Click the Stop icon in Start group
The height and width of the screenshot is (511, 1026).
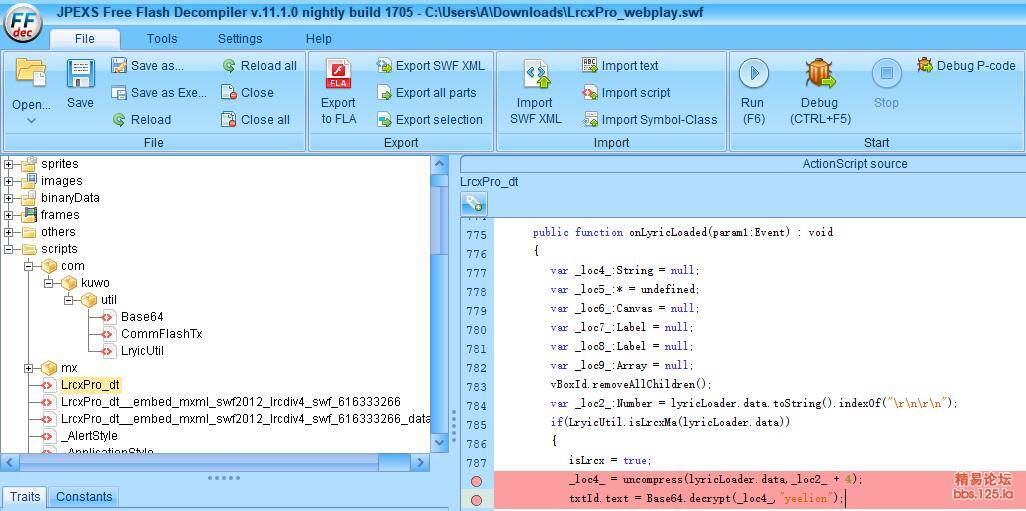(x=887, y=73)
